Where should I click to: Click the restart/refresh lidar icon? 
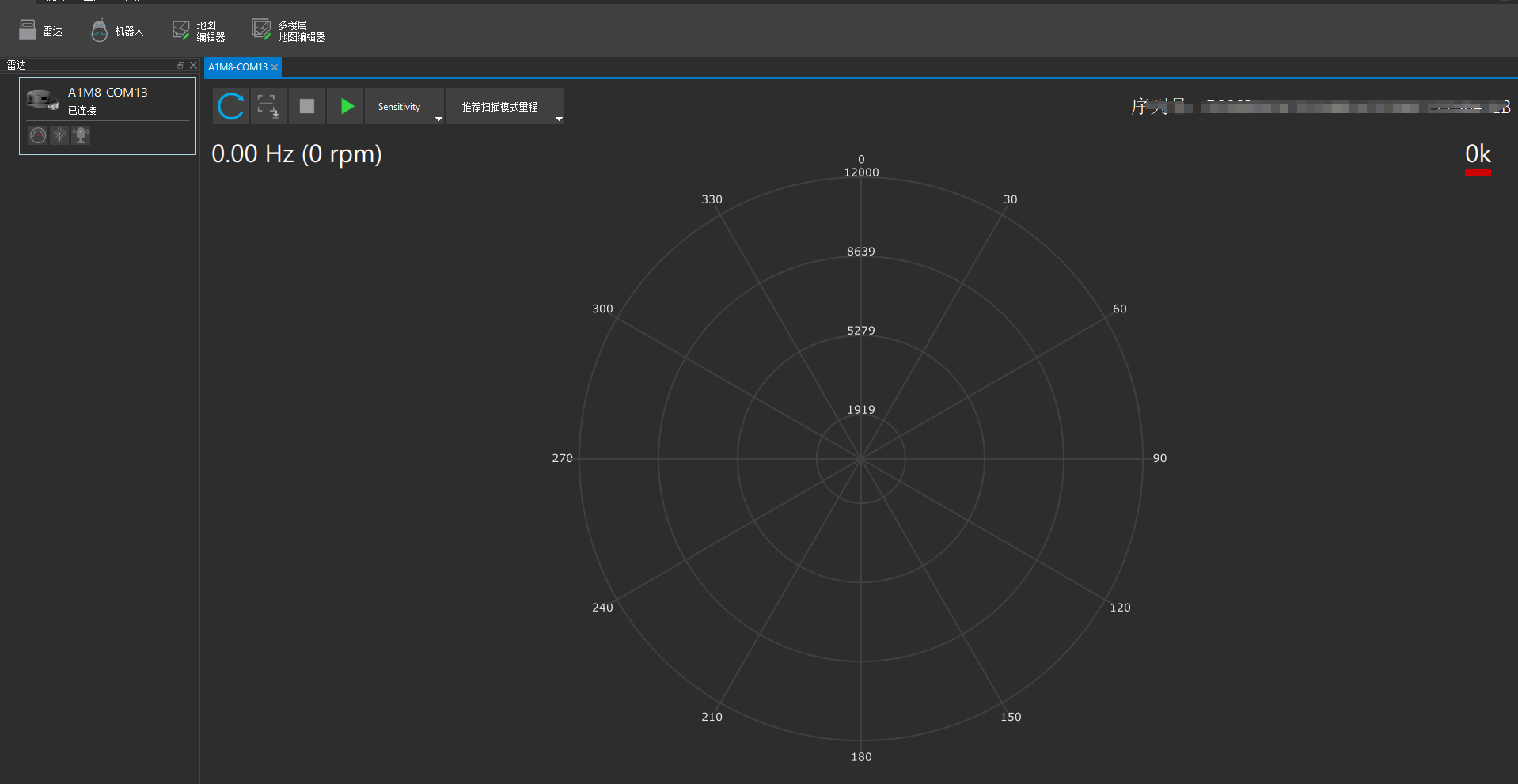click(231, 106)
